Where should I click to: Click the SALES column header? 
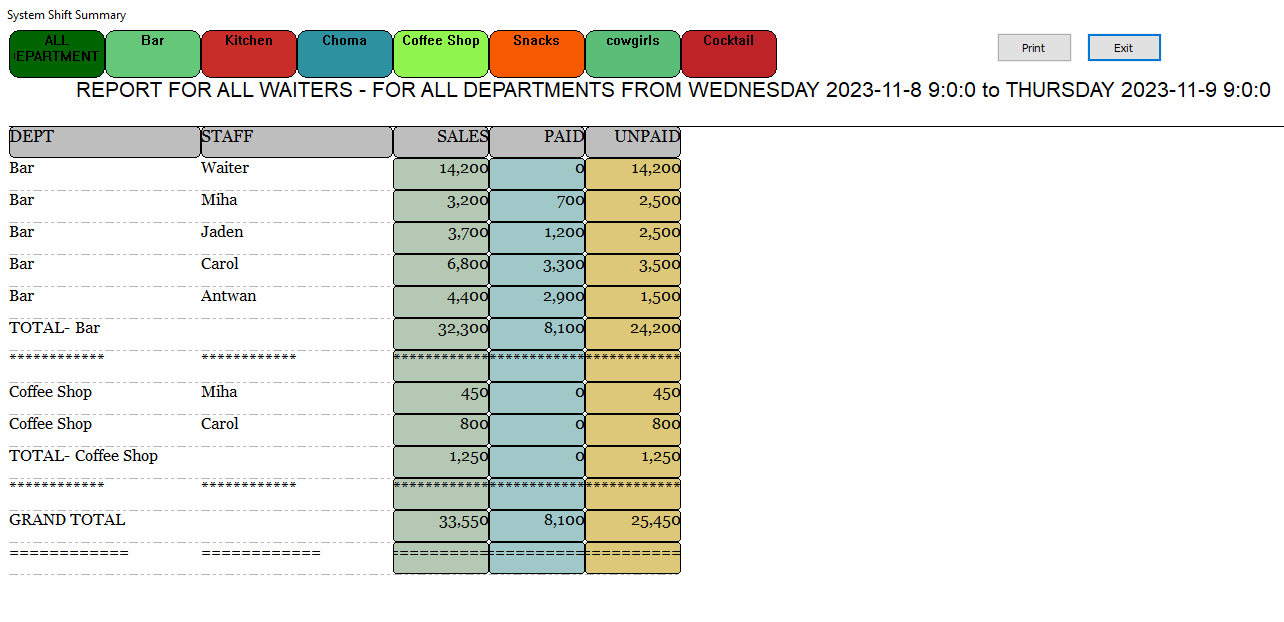[441, 142]
